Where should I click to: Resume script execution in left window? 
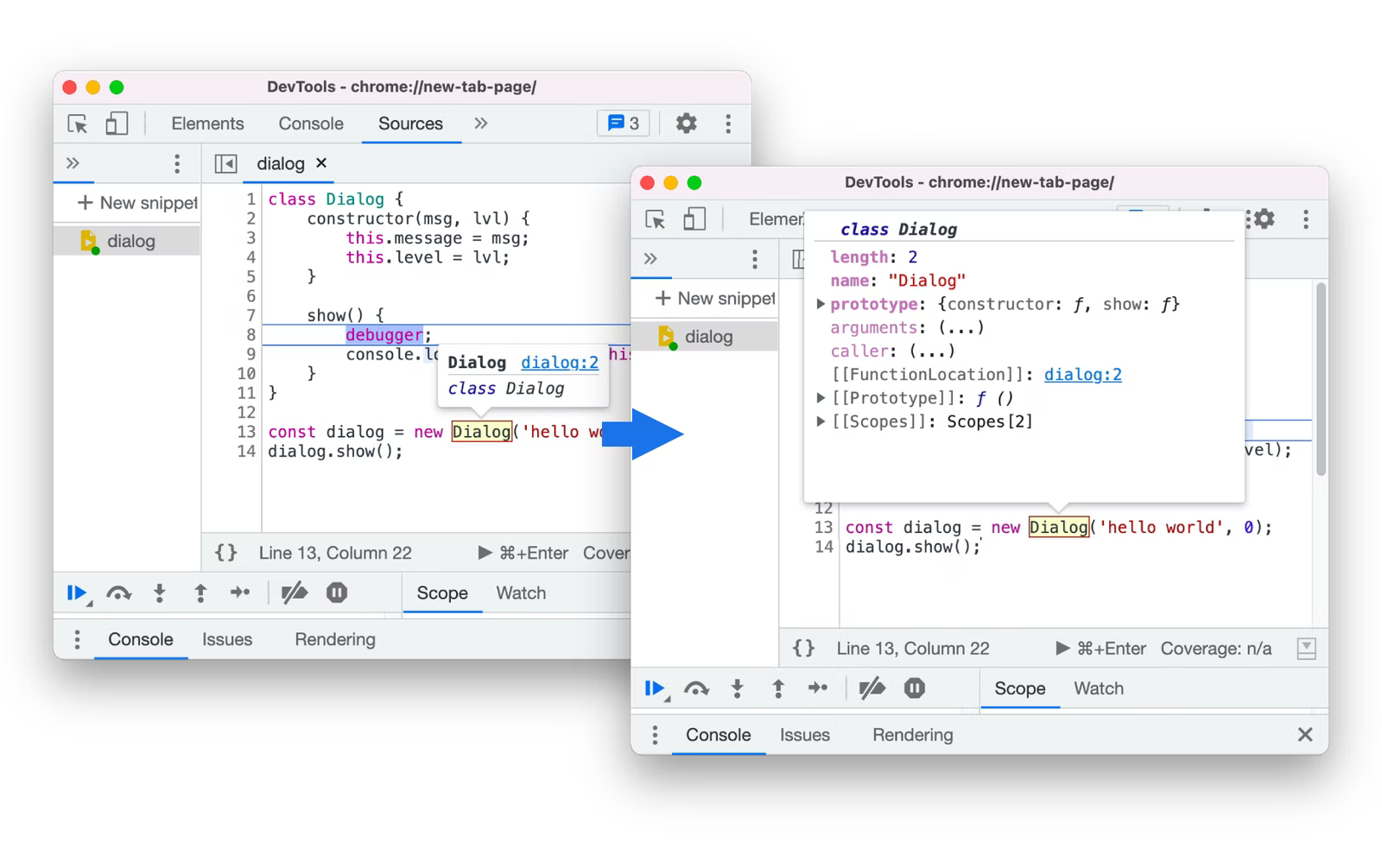click(x=78, y=593)
